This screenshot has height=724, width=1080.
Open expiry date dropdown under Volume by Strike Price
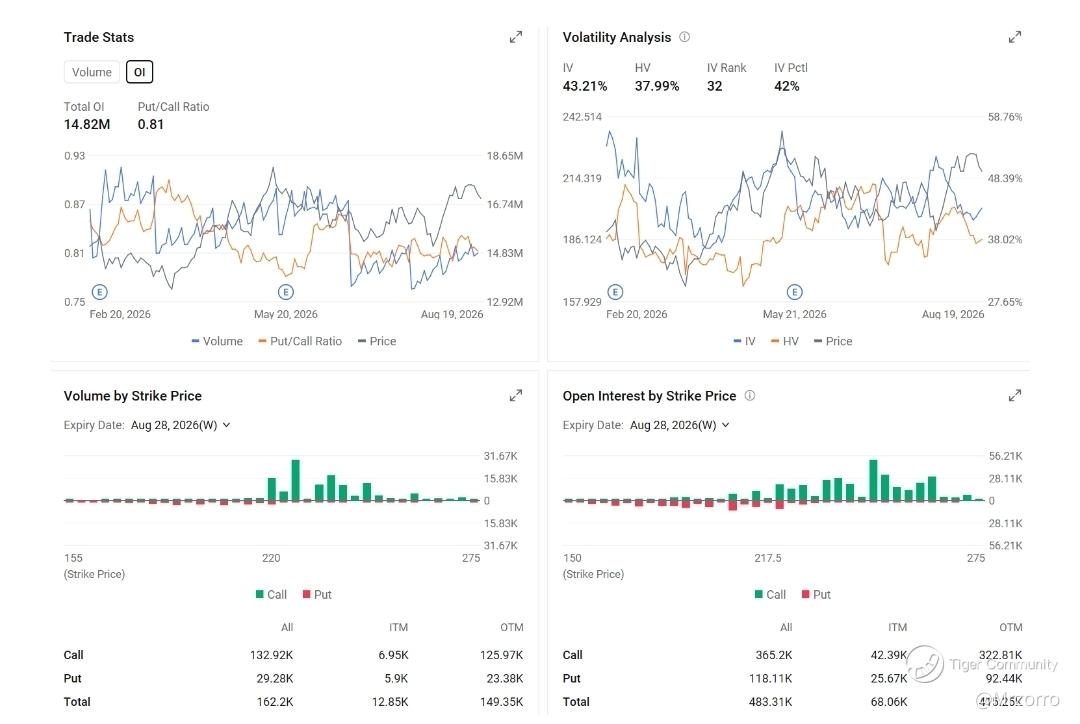pos(180,425)
